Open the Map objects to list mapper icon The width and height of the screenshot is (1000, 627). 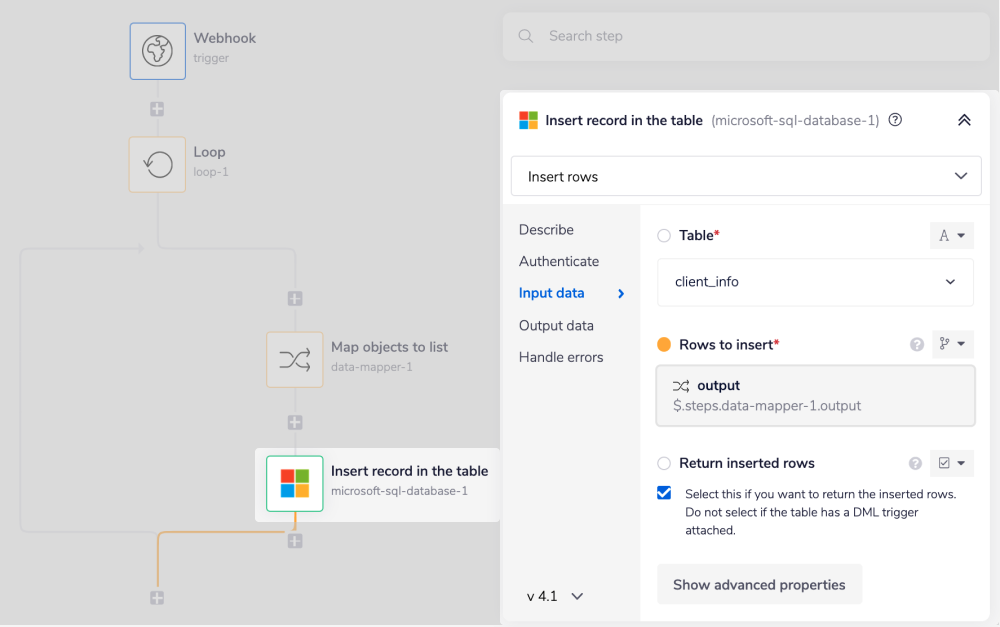(x=294, y=359)
